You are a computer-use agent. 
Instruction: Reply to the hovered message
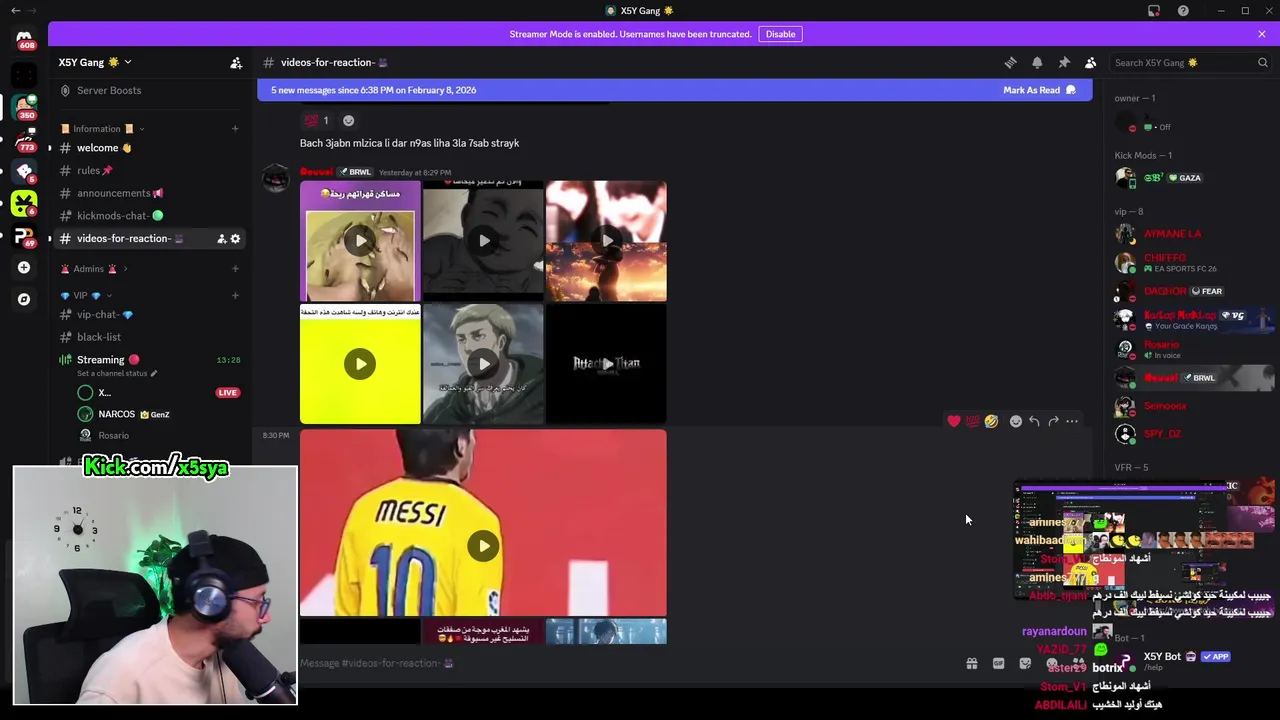(x=1034, y=421)
